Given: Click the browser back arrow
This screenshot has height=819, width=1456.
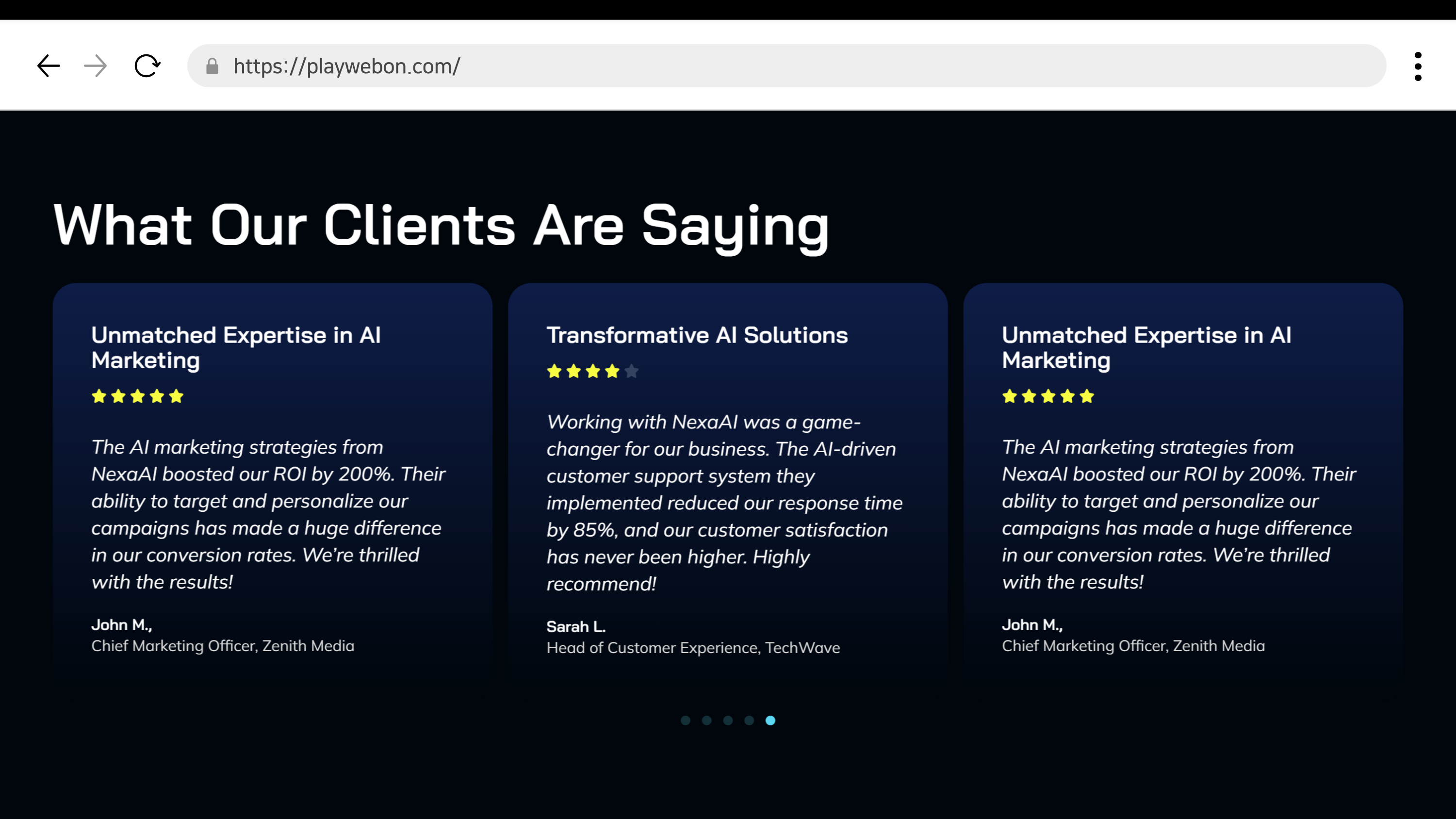Looking at the screenshot, I should [x=49, y=66].
